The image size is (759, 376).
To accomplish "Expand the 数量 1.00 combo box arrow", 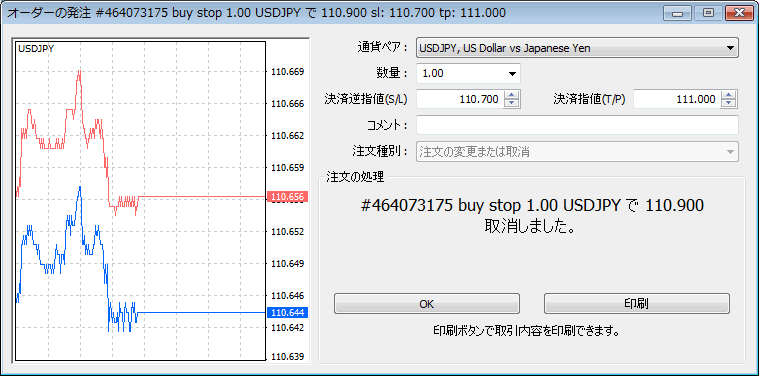I will (x=512, y=74).
